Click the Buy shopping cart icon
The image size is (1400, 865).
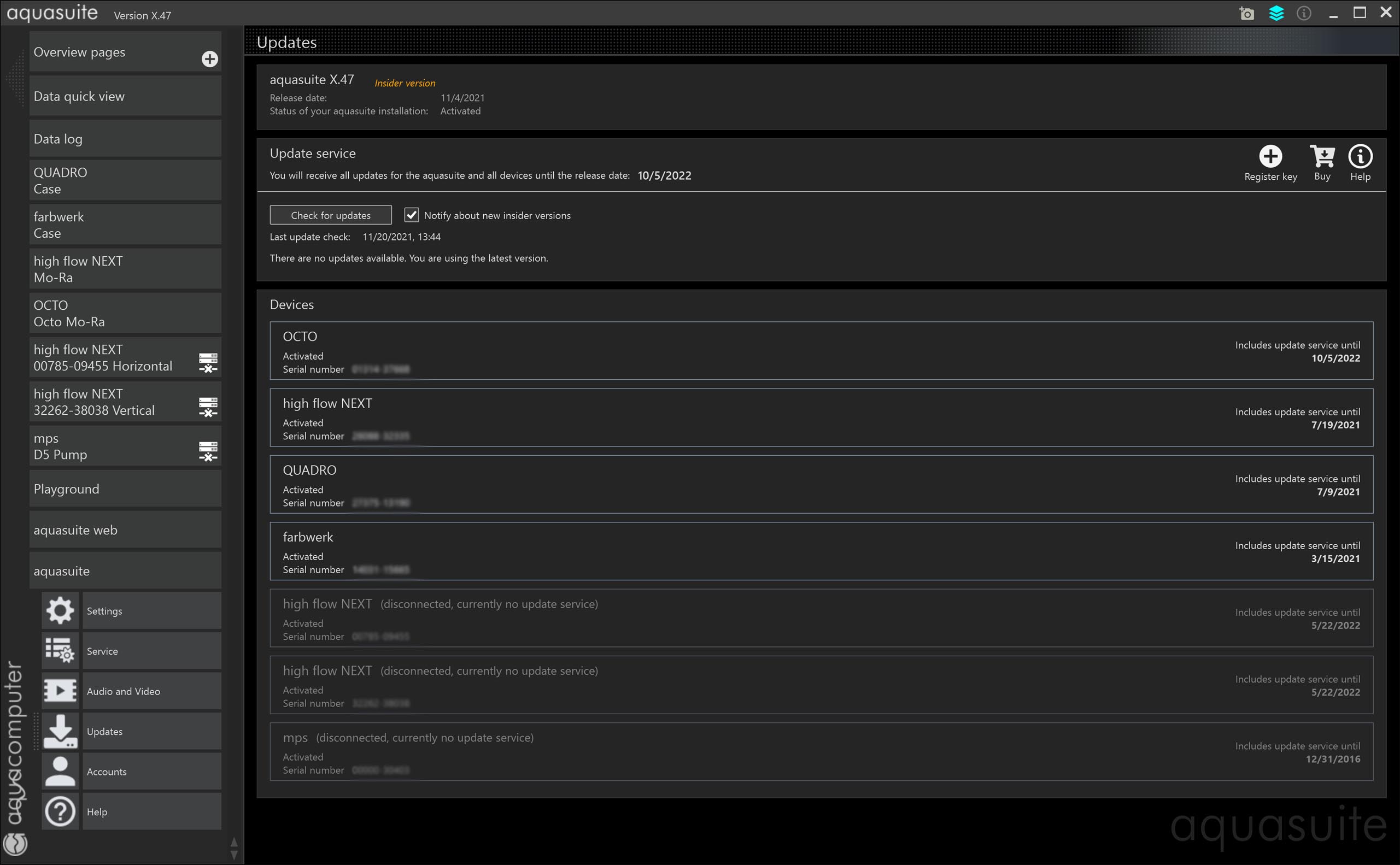[1322, 156]
